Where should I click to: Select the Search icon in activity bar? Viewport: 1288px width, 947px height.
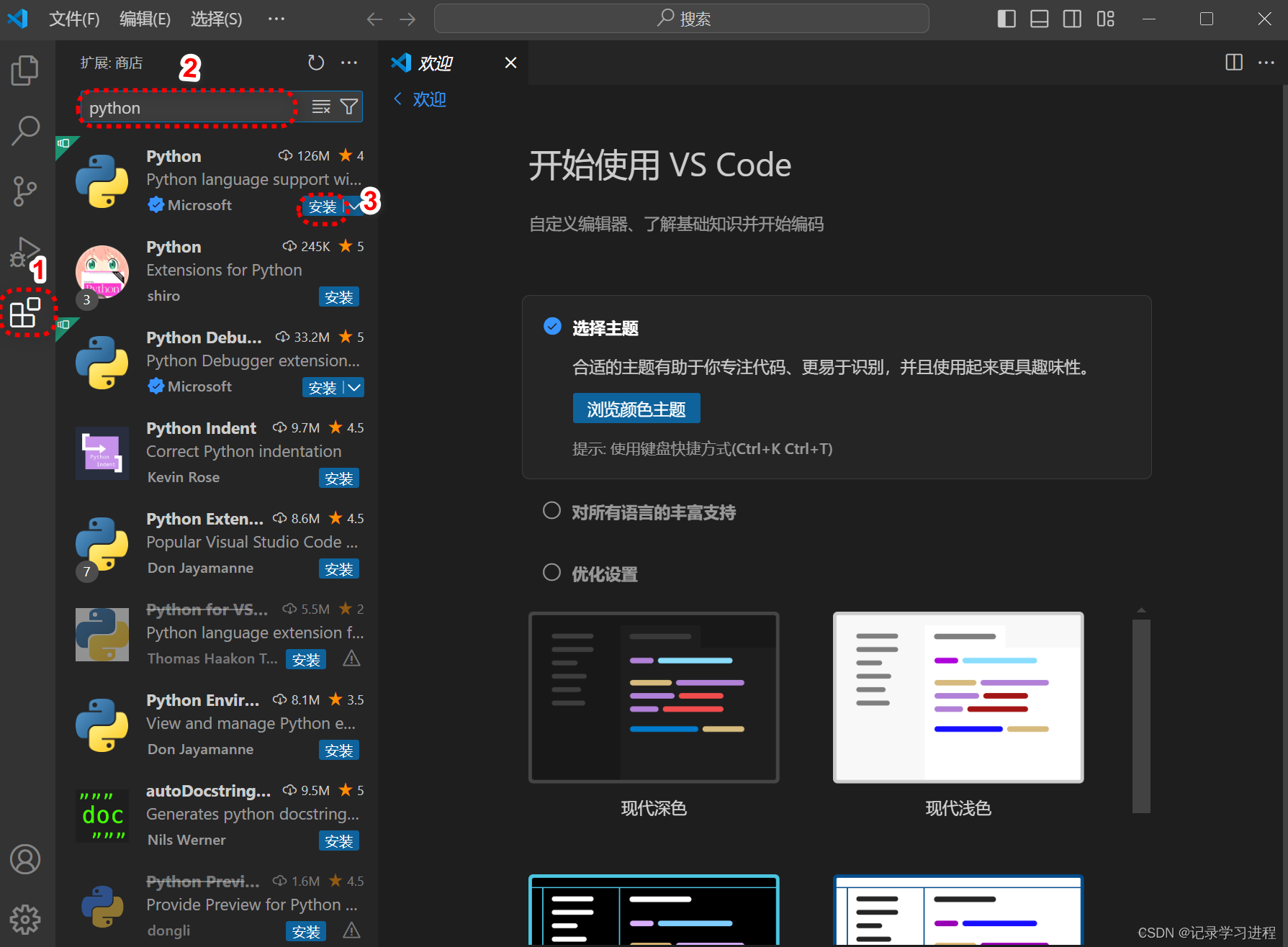(x=25, y=130)
